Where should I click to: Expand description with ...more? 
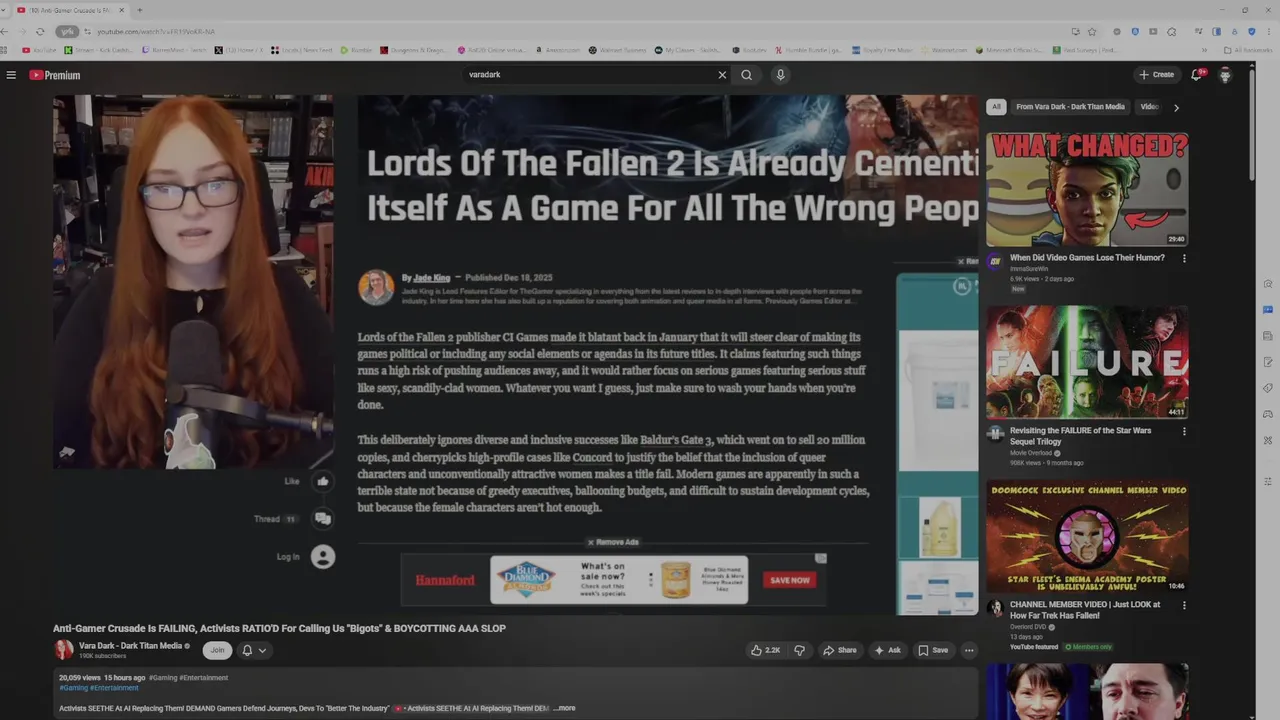click(565, 708)
